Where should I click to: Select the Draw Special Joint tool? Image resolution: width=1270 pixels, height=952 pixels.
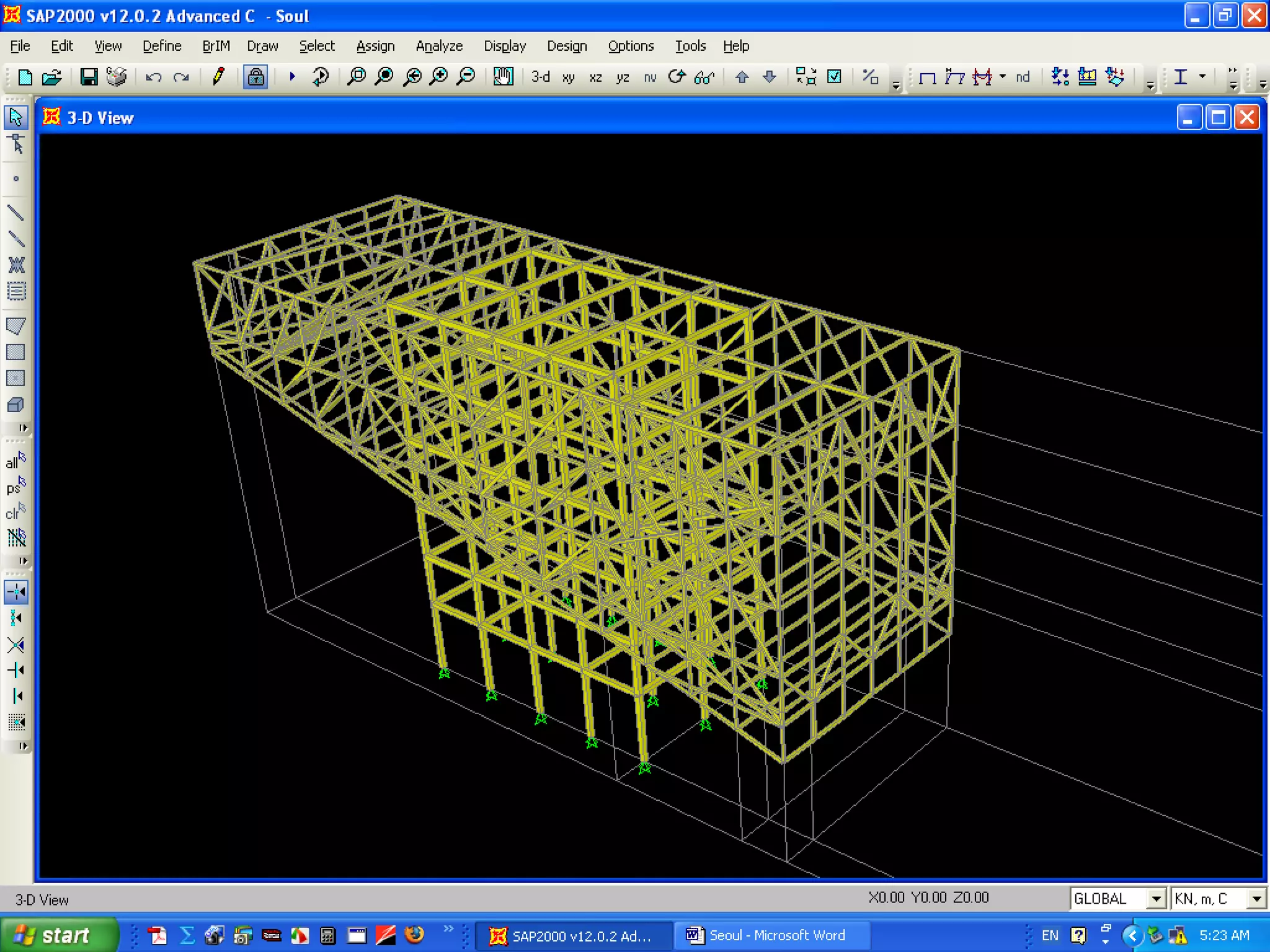click(x=16, y=178)
